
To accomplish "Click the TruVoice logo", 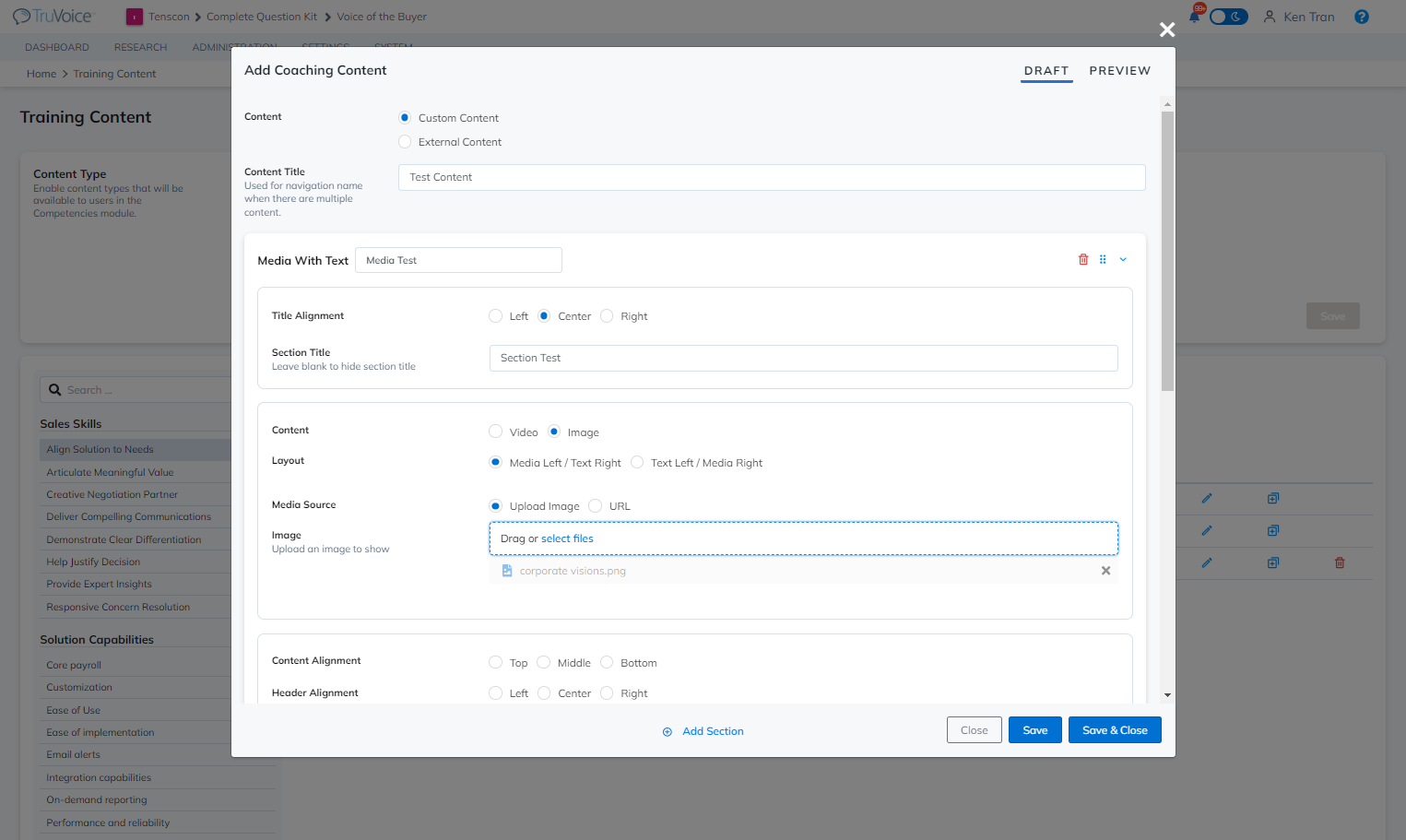I will click(53, 17).
